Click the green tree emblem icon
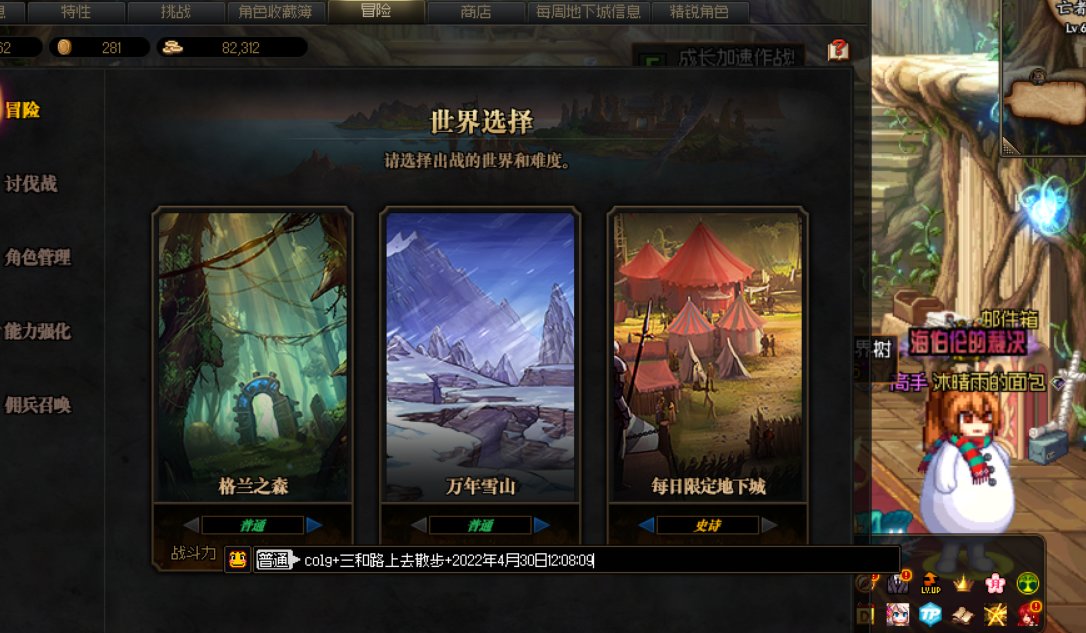1086x633 pixels. [x=1027, y=583]
